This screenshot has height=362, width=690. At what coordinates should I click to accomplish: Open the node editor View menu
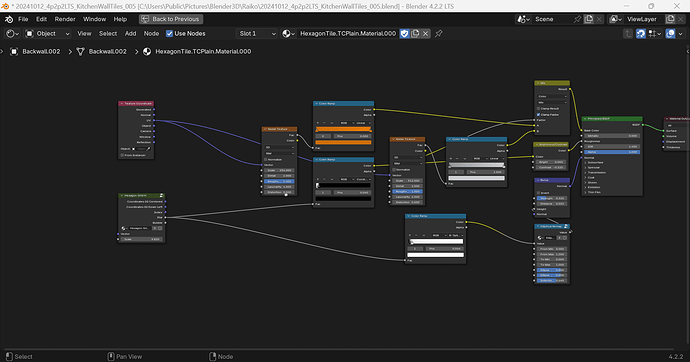pyautogui.click(x=84, y=33)
